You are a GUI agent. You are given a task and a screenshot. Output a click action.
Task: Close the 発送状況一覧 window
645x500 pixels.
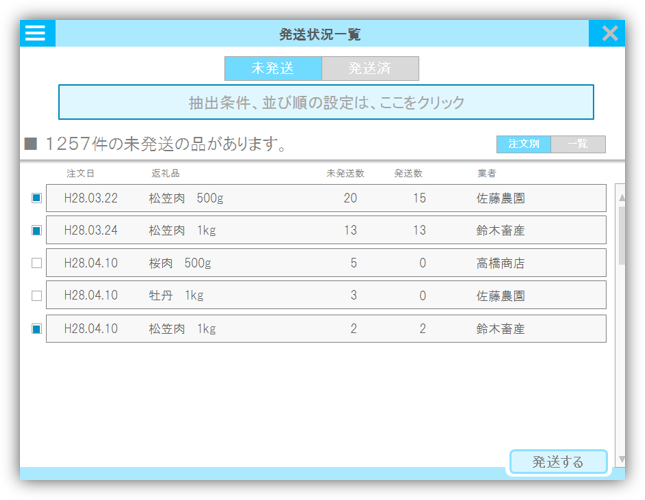point(608,33)
